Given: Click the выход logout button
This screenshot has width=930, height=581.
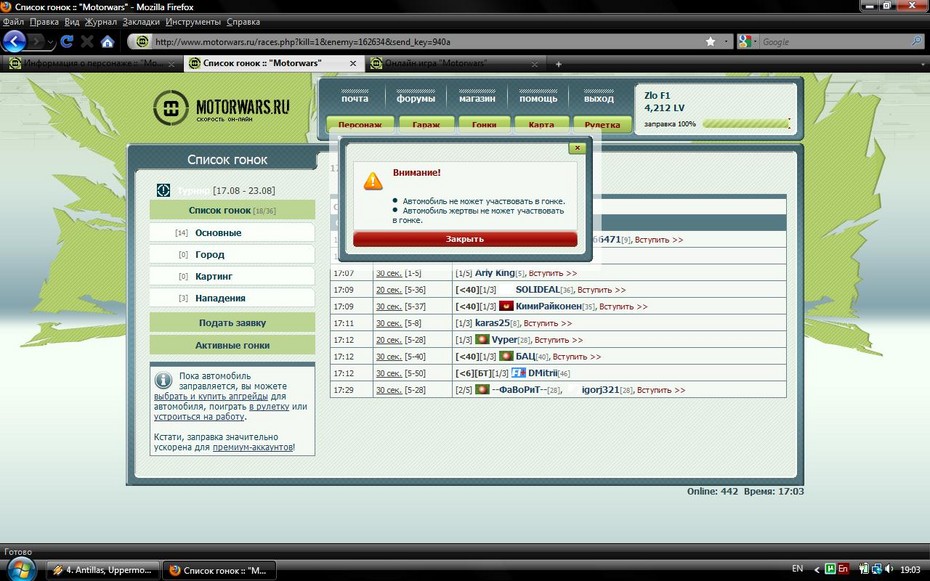Looking at the screenshot, I should (598, 98).
